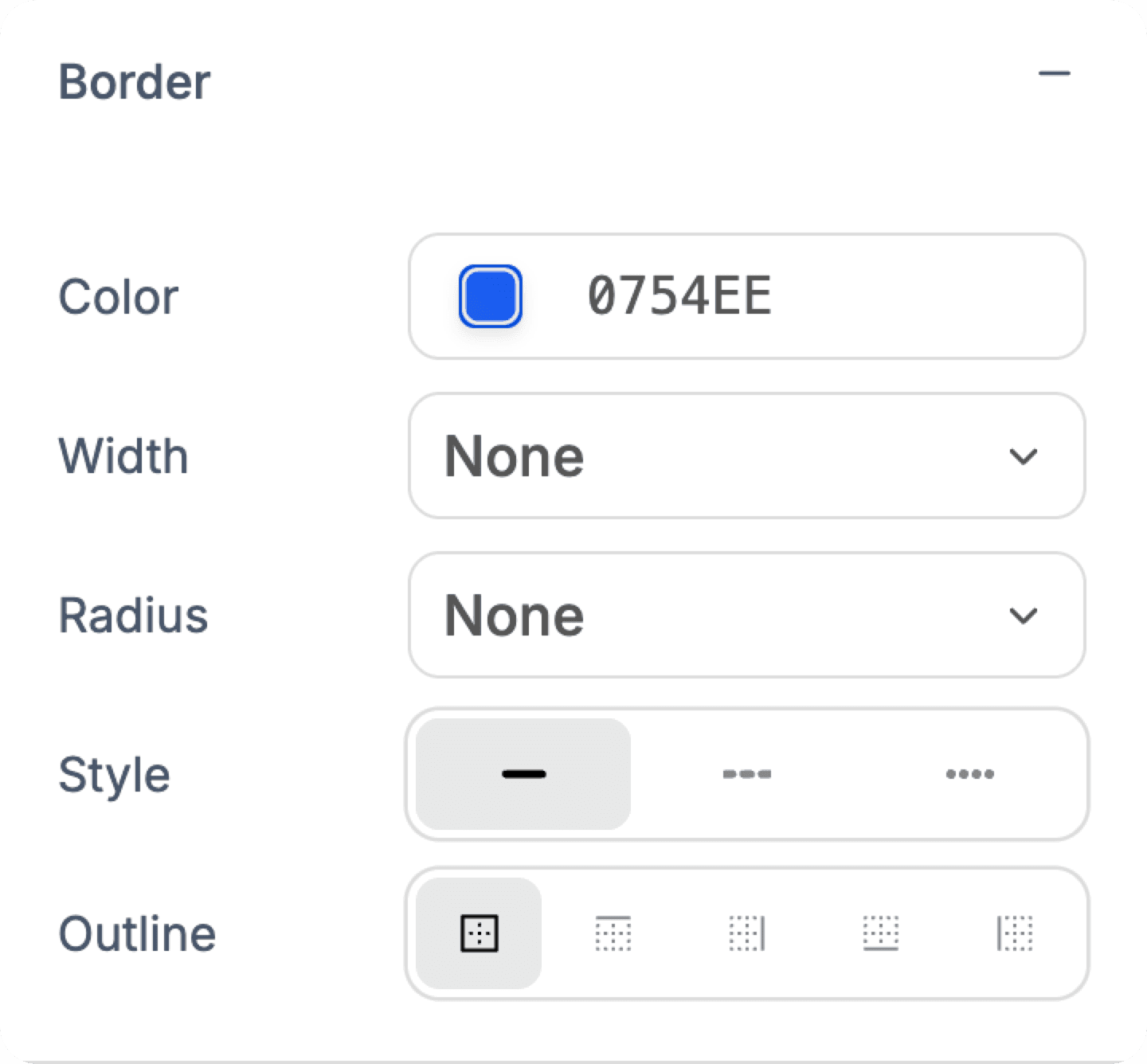Toggle the dashed style segment on
Screen dimensions: 1147x1064
click(747, 773)
